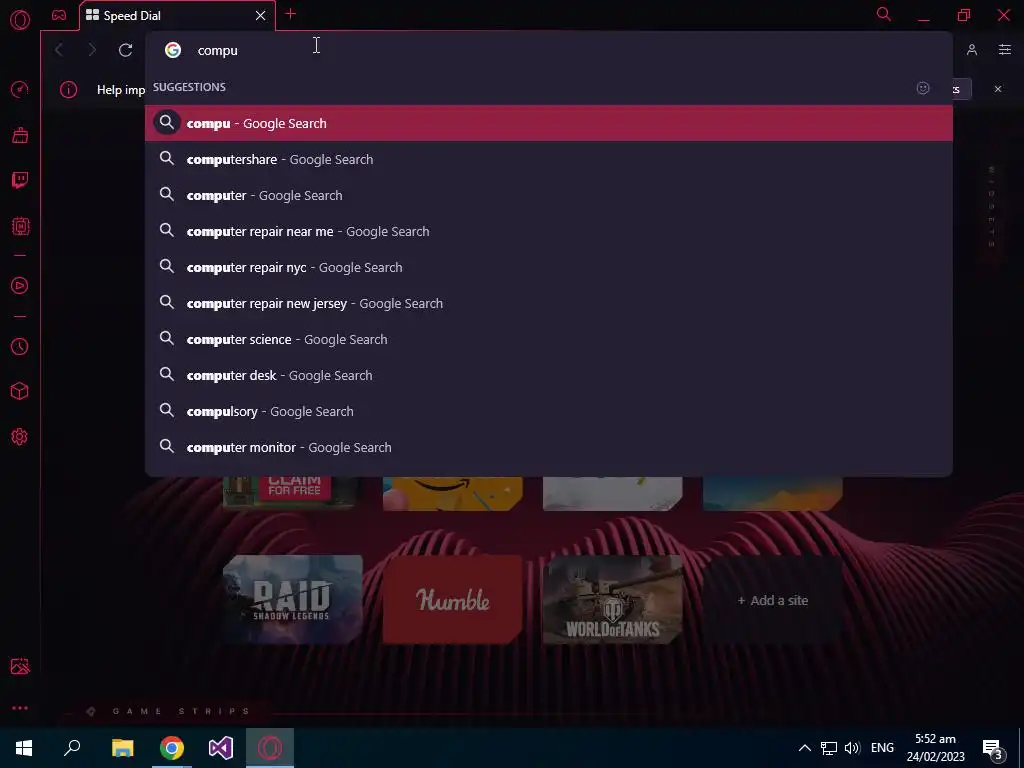Viewport: 1024px width, 768px height.
Task: Click Opera GX taskbar icon
Action: click(x=270, y=748)
